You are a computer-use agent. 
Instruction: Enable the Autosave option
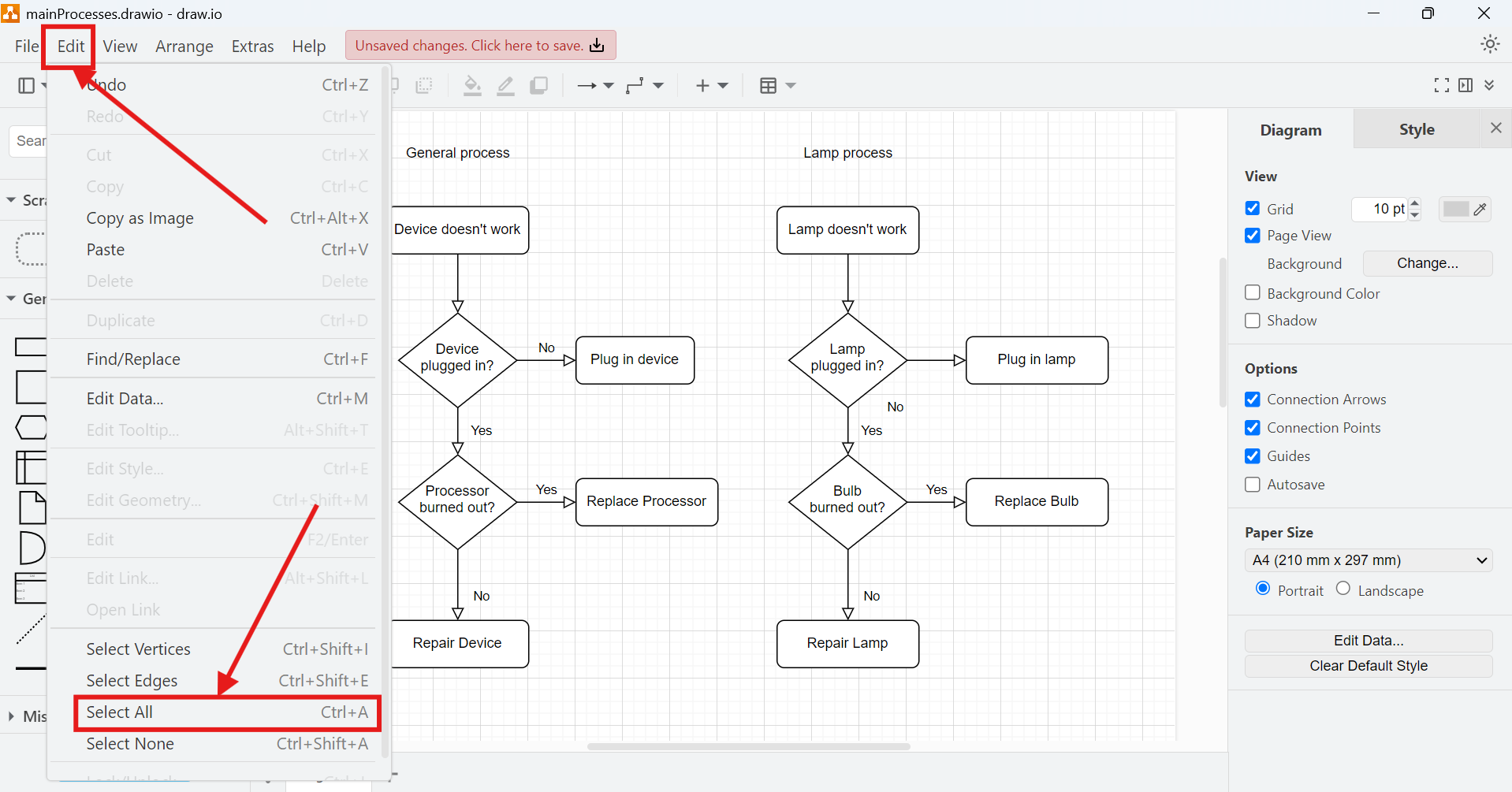(x=1253, y=484)
